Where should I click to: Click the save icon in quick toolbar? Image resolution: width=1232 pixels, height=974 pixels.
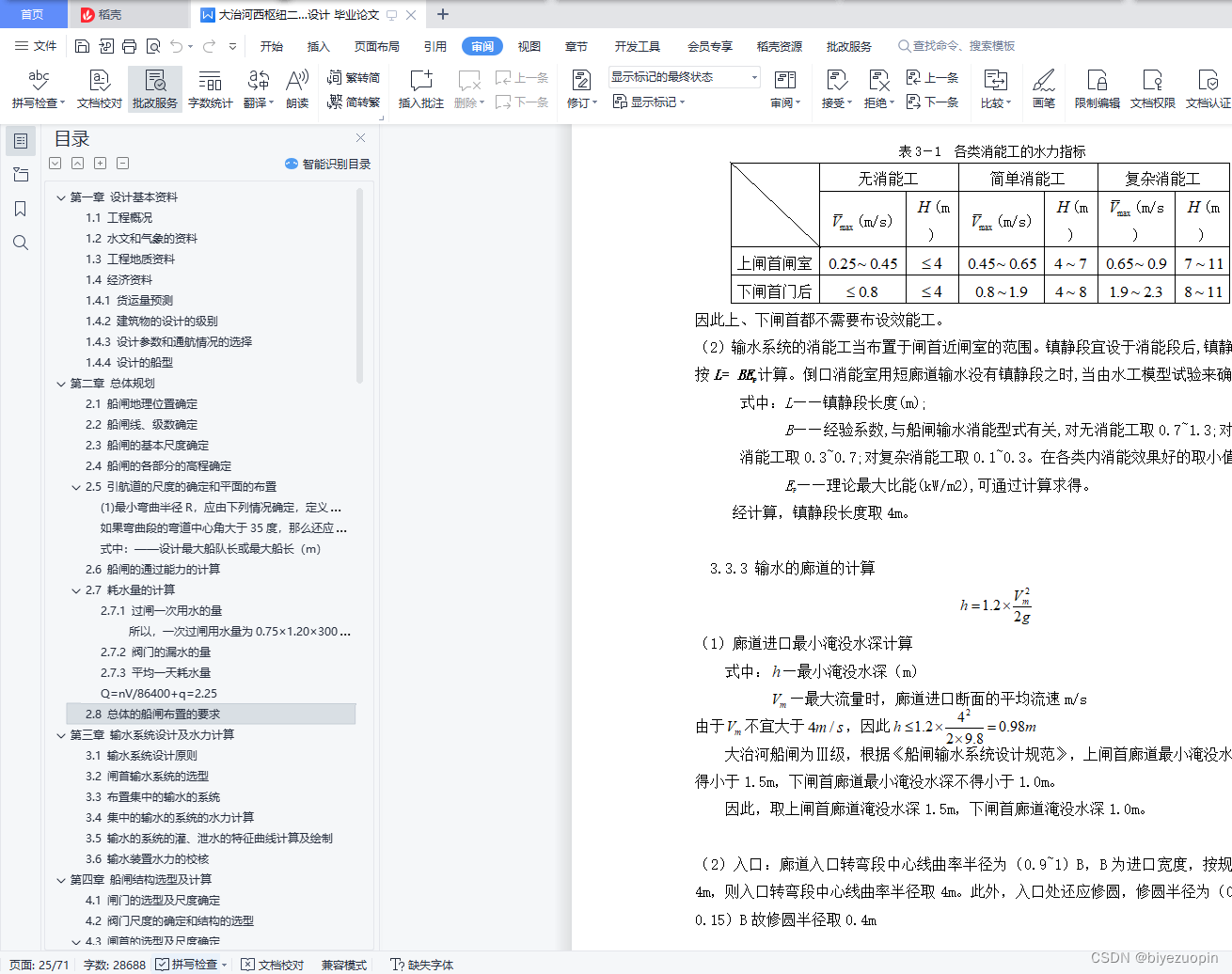pos(82,46)
